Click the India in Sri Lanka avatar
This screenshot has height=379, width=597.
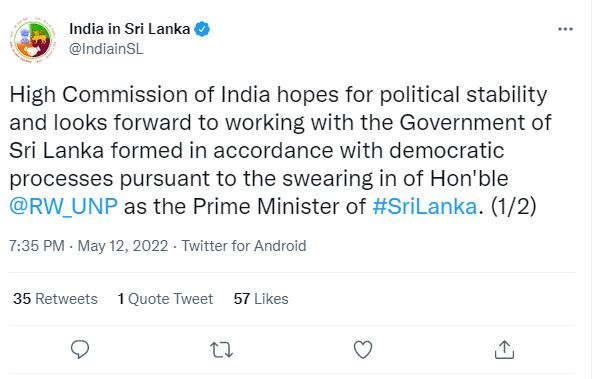coord(33,40)
